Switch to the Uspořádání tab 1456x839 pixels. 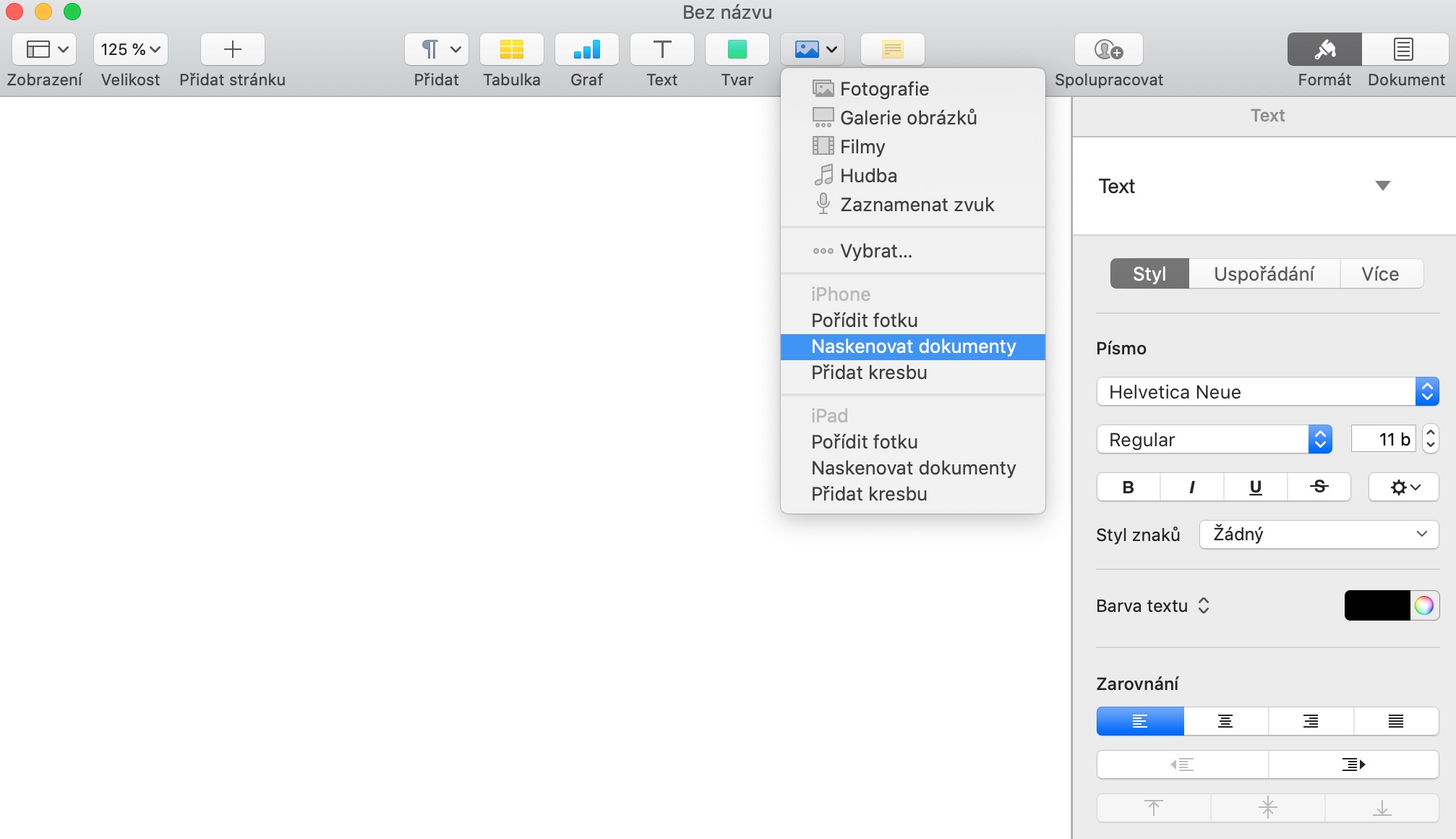click(1264, 273)
